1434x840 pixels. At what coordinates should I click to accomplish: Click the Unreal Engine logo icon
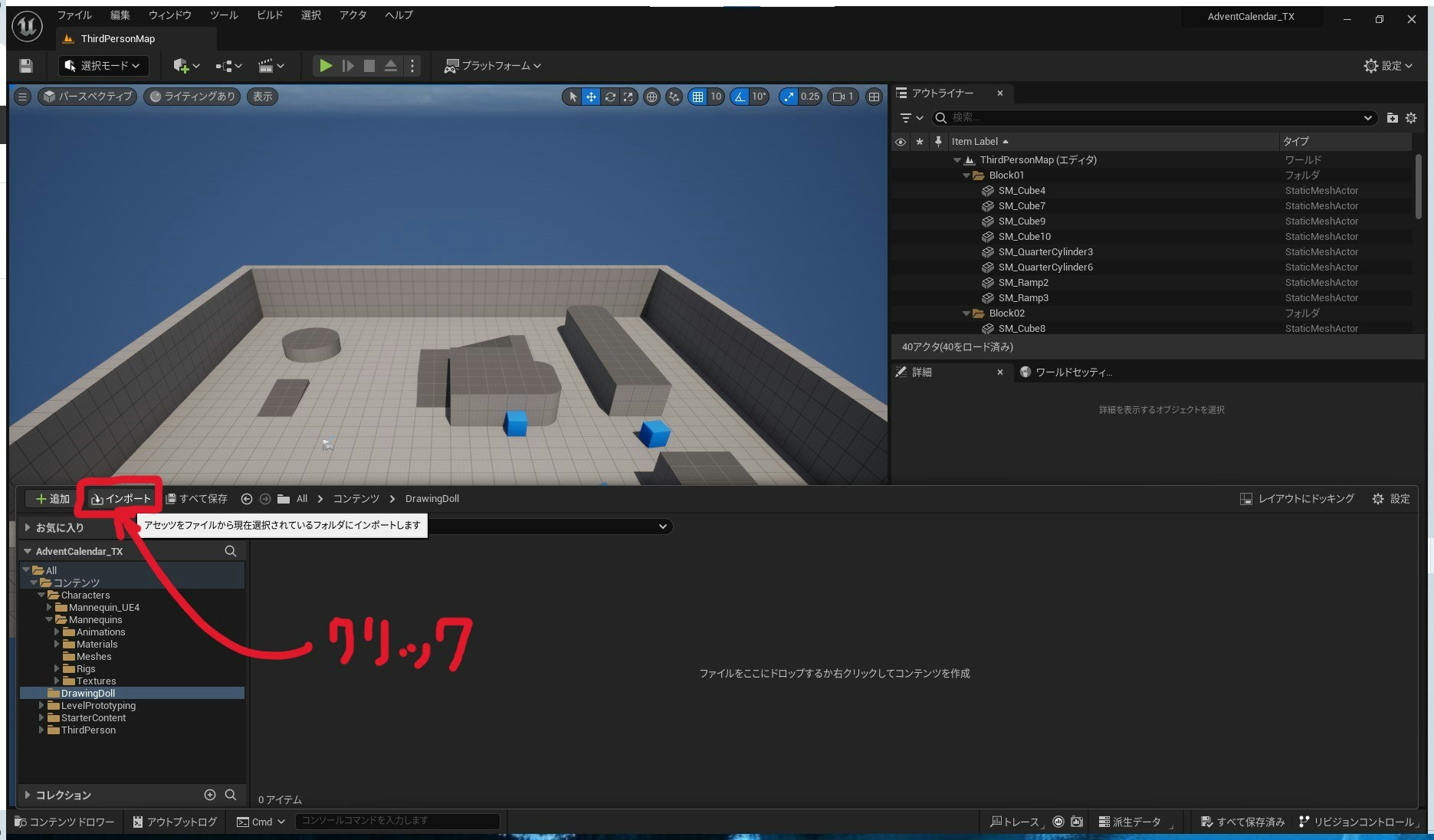click(x=27, y=26)
